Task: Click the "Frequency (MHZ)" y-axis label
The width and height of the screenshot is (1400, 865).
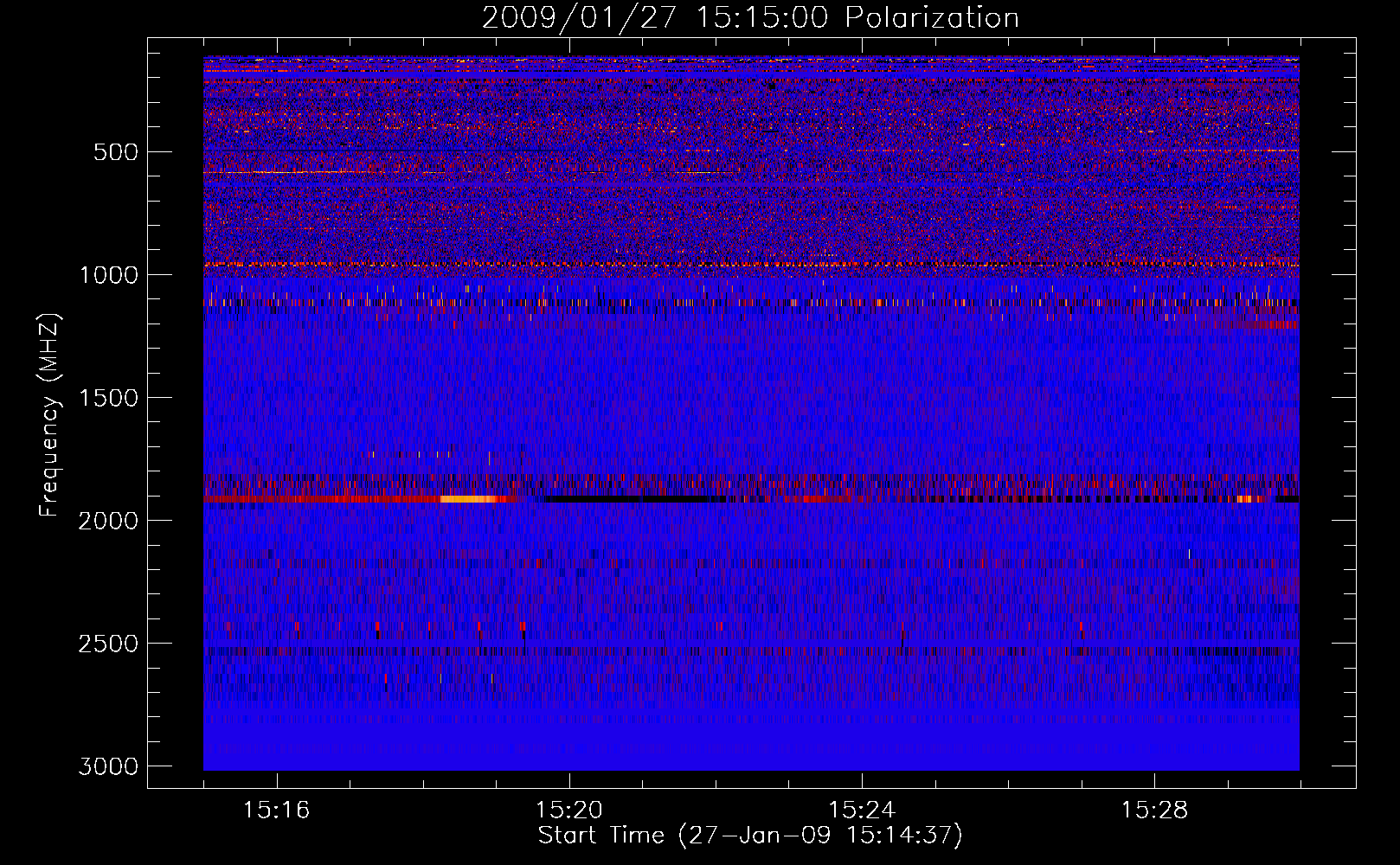Action: click(x=50, y=415)
